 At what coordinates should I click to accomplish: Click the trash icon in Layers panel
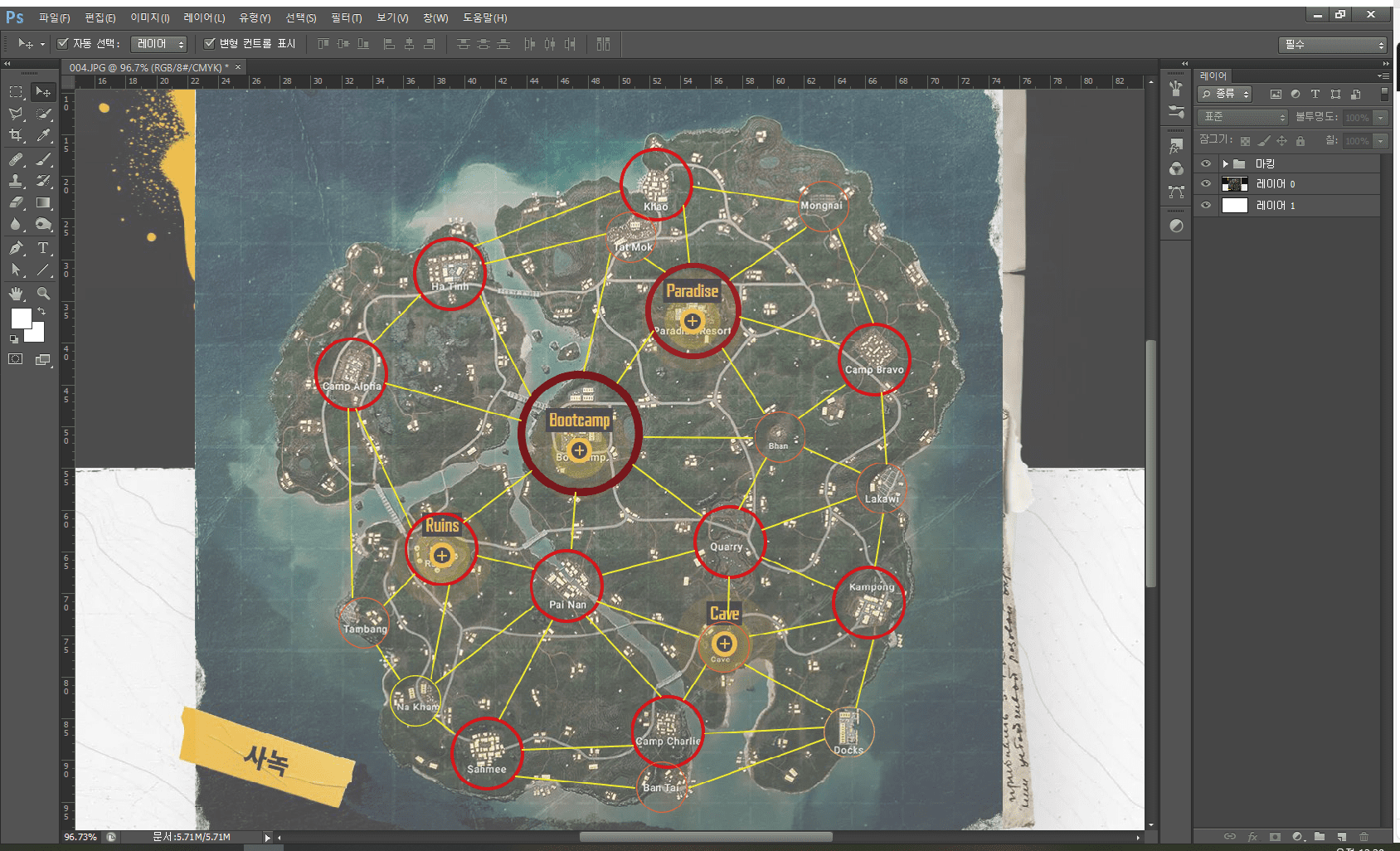1364,837
